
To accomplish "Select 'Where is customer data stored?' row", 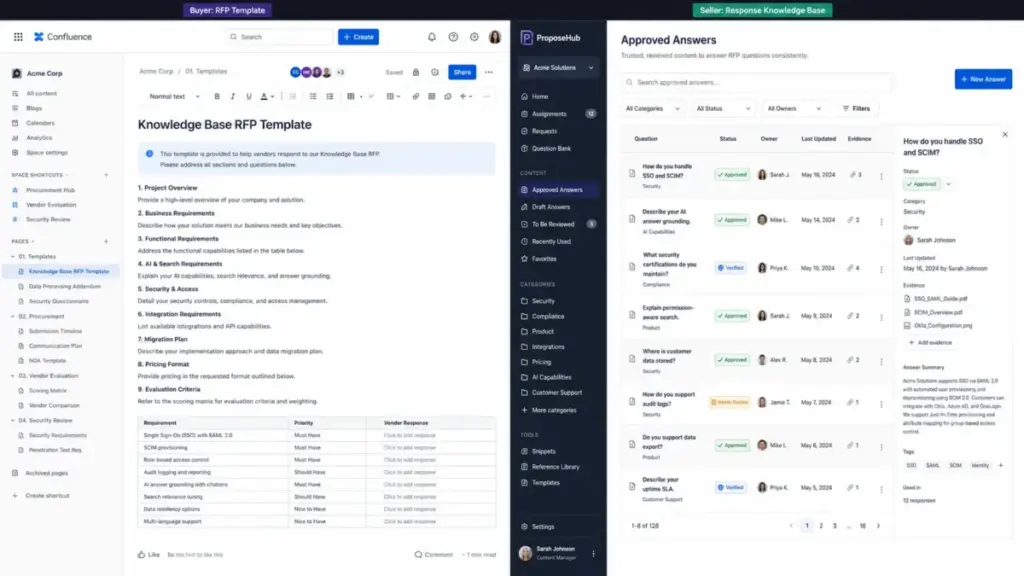I will 756,360.
